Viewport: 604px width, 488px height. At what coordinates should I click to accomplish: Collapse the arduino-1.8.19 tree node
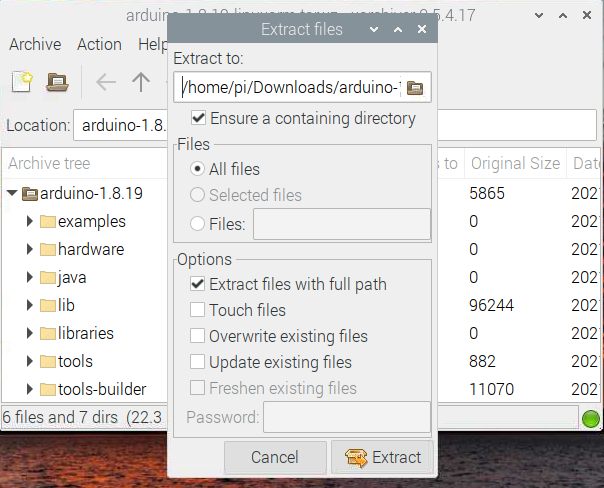pos(12,193)
